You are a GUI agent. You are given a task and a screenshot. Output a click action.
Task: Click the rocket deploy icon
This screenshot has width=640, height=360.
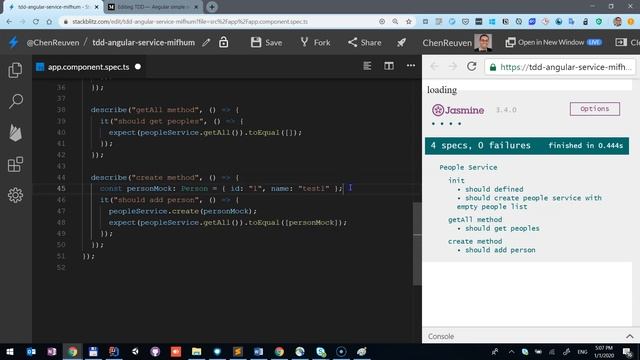click(401, 42)
